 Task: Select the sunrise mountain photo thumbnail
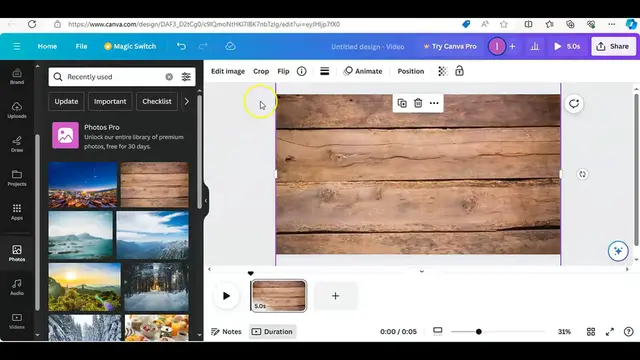coord(84,287)
